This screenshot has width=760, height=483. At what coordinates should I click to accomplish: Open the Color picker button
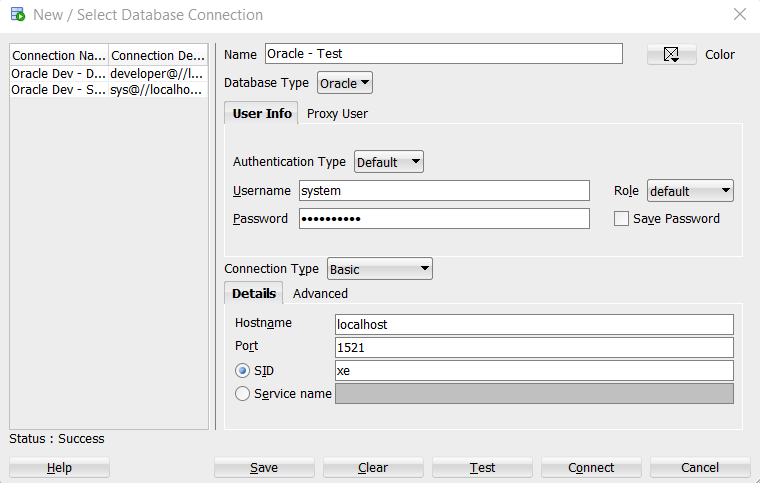[671, 54]
